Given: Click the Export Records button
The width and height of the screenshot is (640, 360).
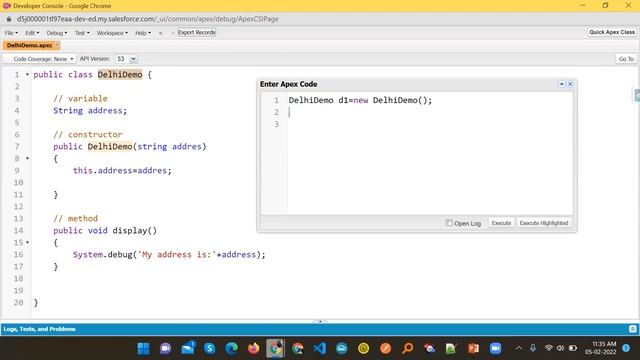Looking at the screenshot, I should coord(196,32).
